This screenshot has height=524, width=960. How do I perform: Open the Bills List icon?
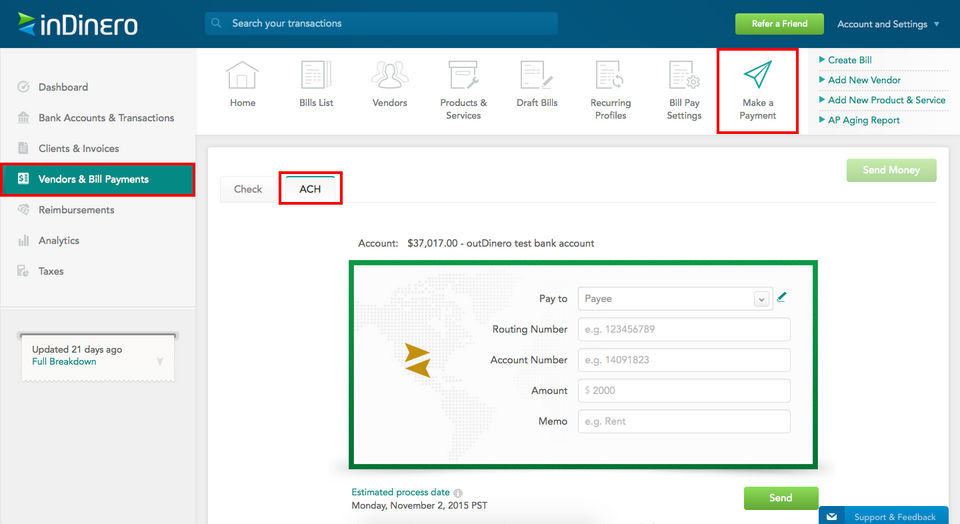(316, 75)
